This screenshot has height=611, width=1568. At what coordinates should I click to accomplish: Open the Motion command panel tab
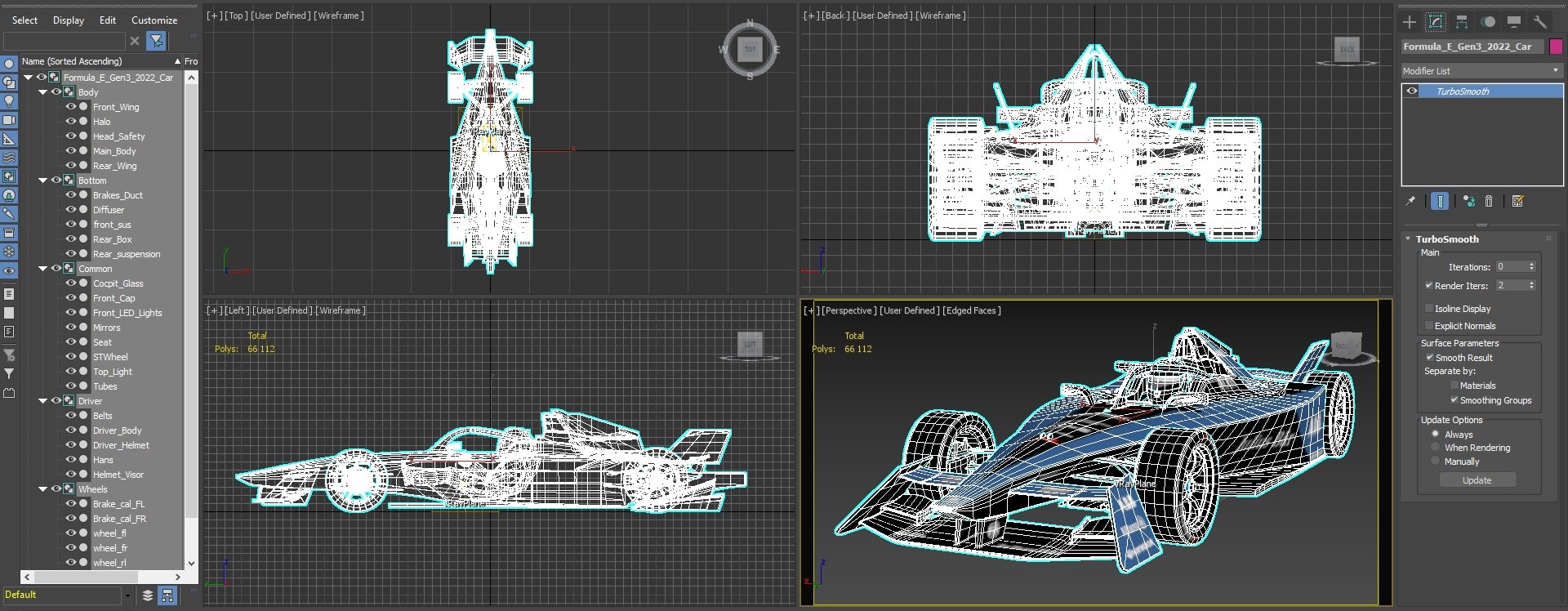1488,22
